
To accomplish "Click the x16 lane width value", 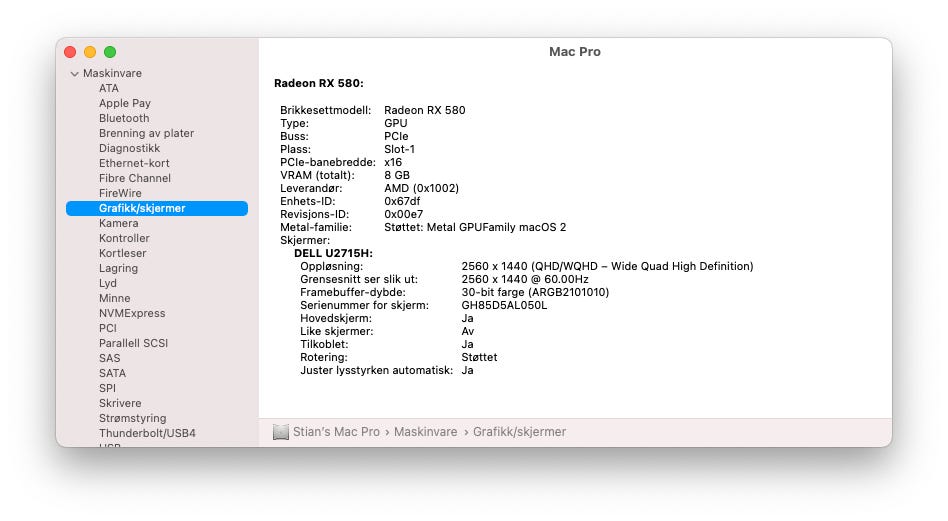I will tap(393, 163).
